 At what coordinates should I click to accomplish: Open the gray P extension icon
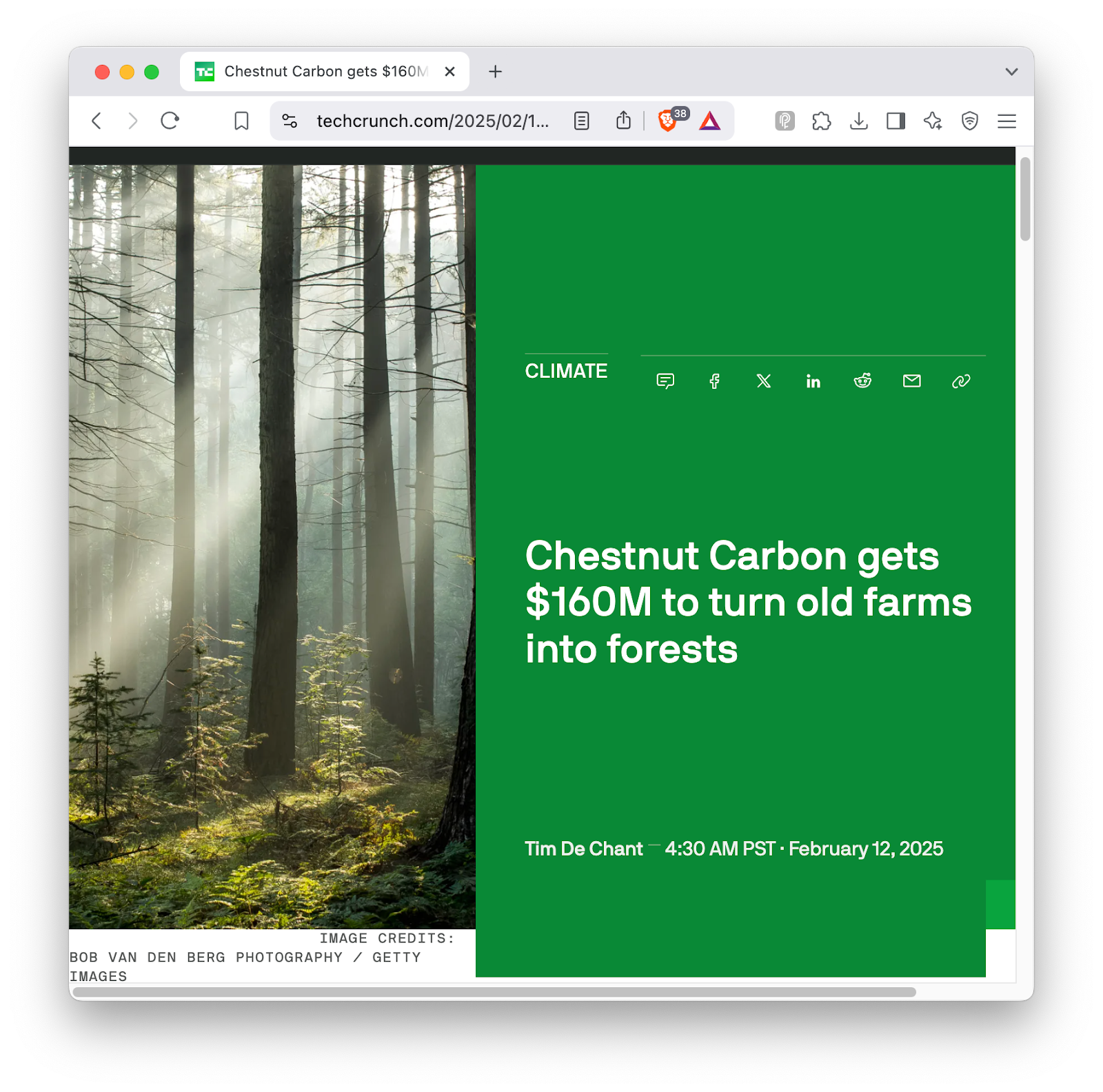pos(785,121)
